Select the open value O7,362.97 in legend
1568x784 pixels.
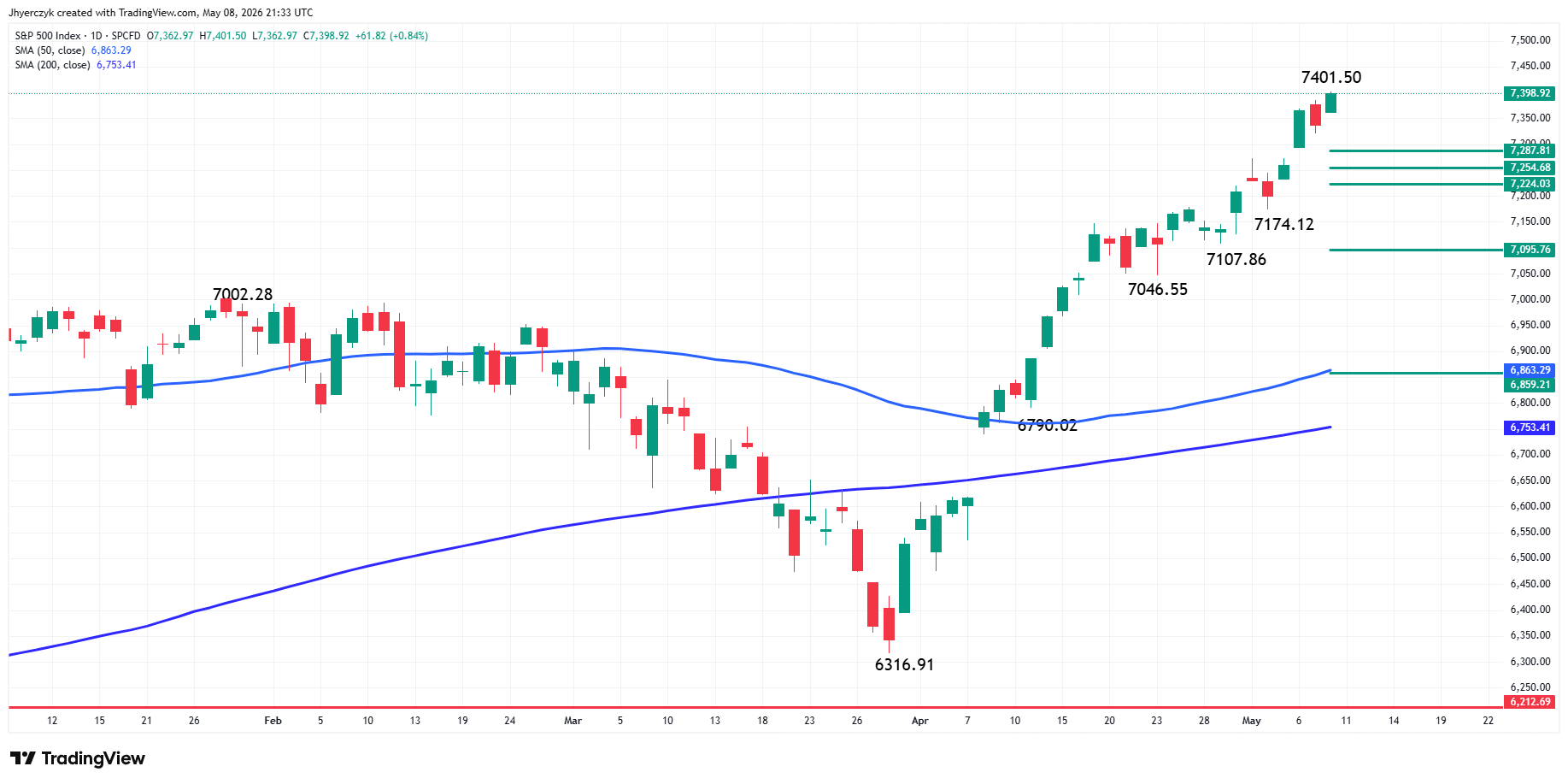coord(170,36)
